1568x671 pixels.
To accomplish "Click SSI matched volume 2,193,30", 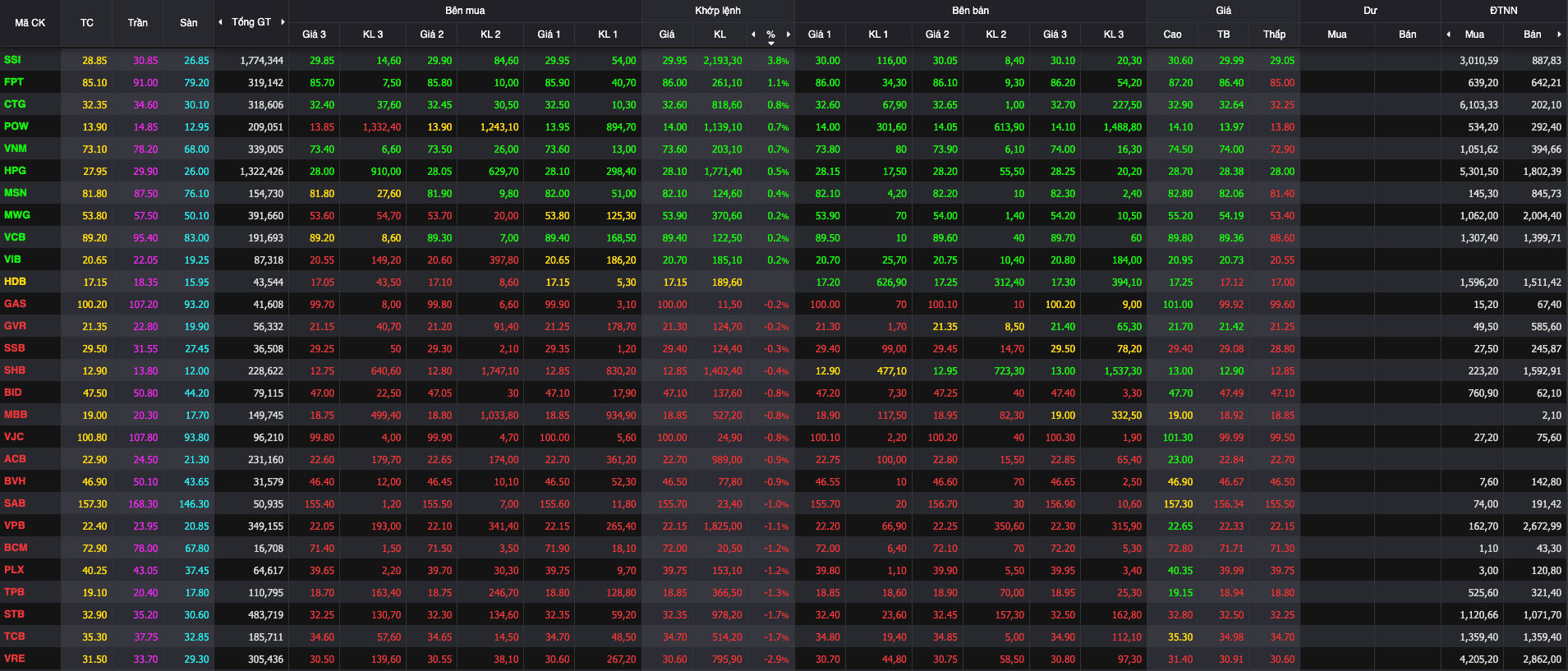I will point(723,61).
